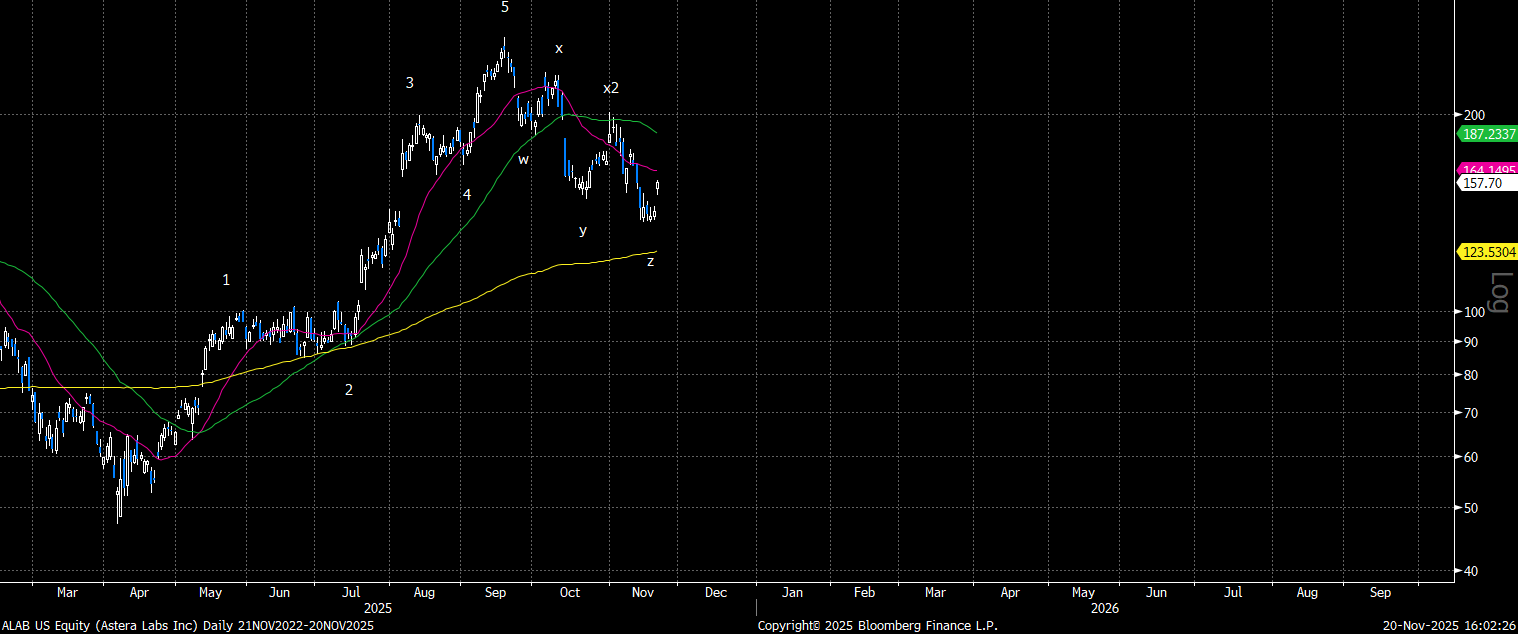Select the 'y' wave annotation label
The image size is (1518, 634).
click(583, 230)
